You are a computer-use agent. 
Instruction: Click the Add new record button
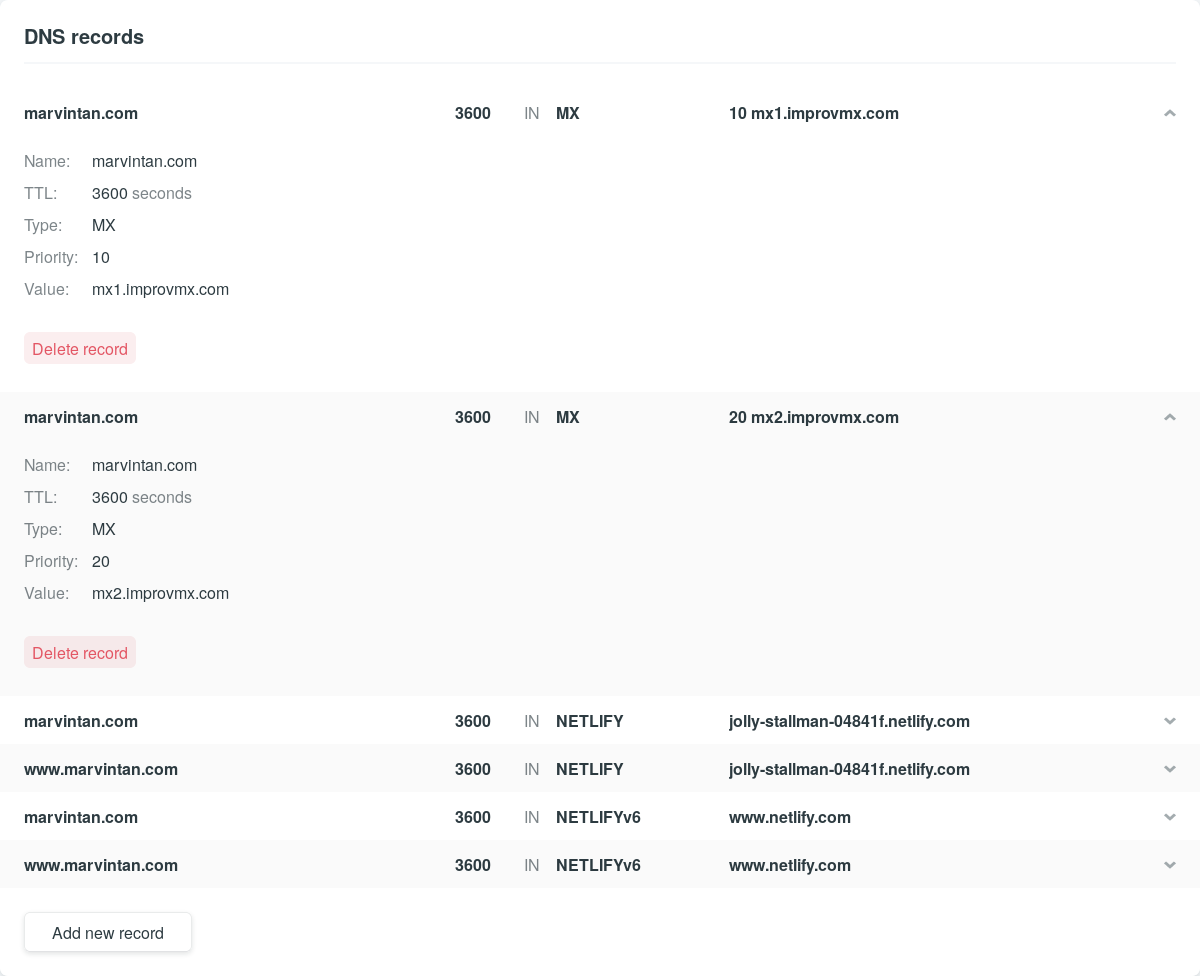108,933
